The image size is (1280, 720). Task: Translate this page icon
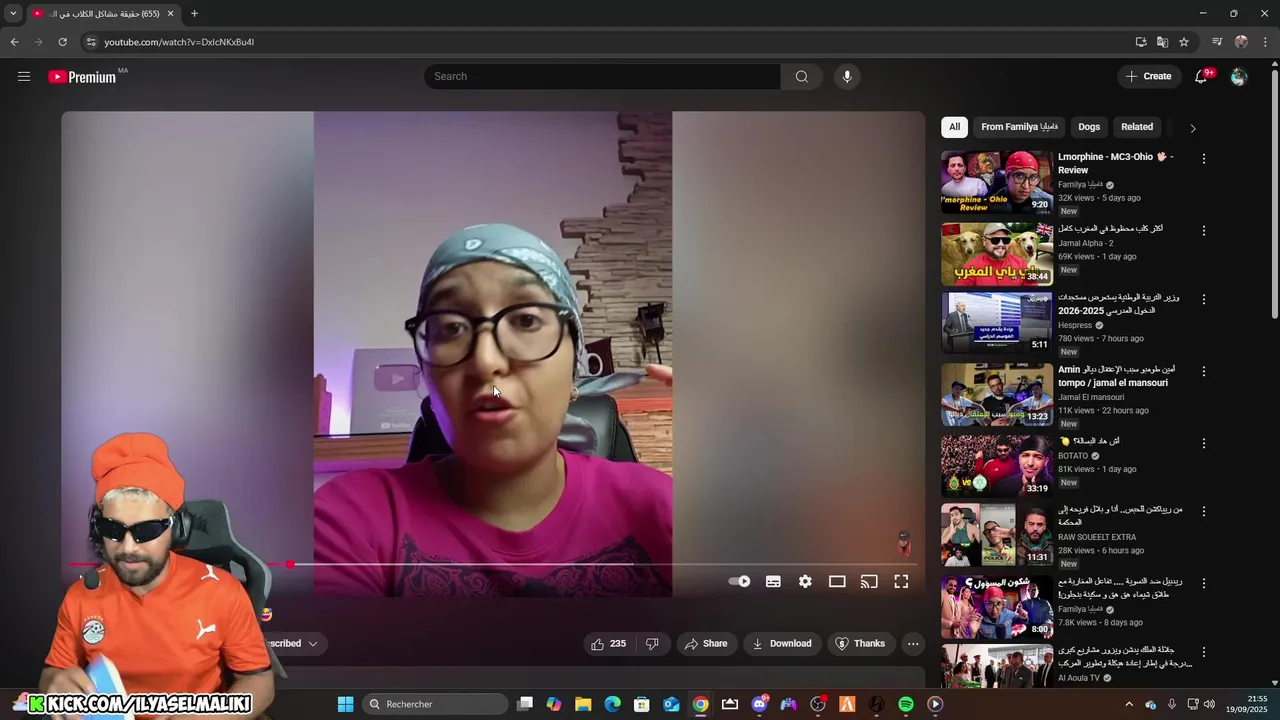[1162, 42]
